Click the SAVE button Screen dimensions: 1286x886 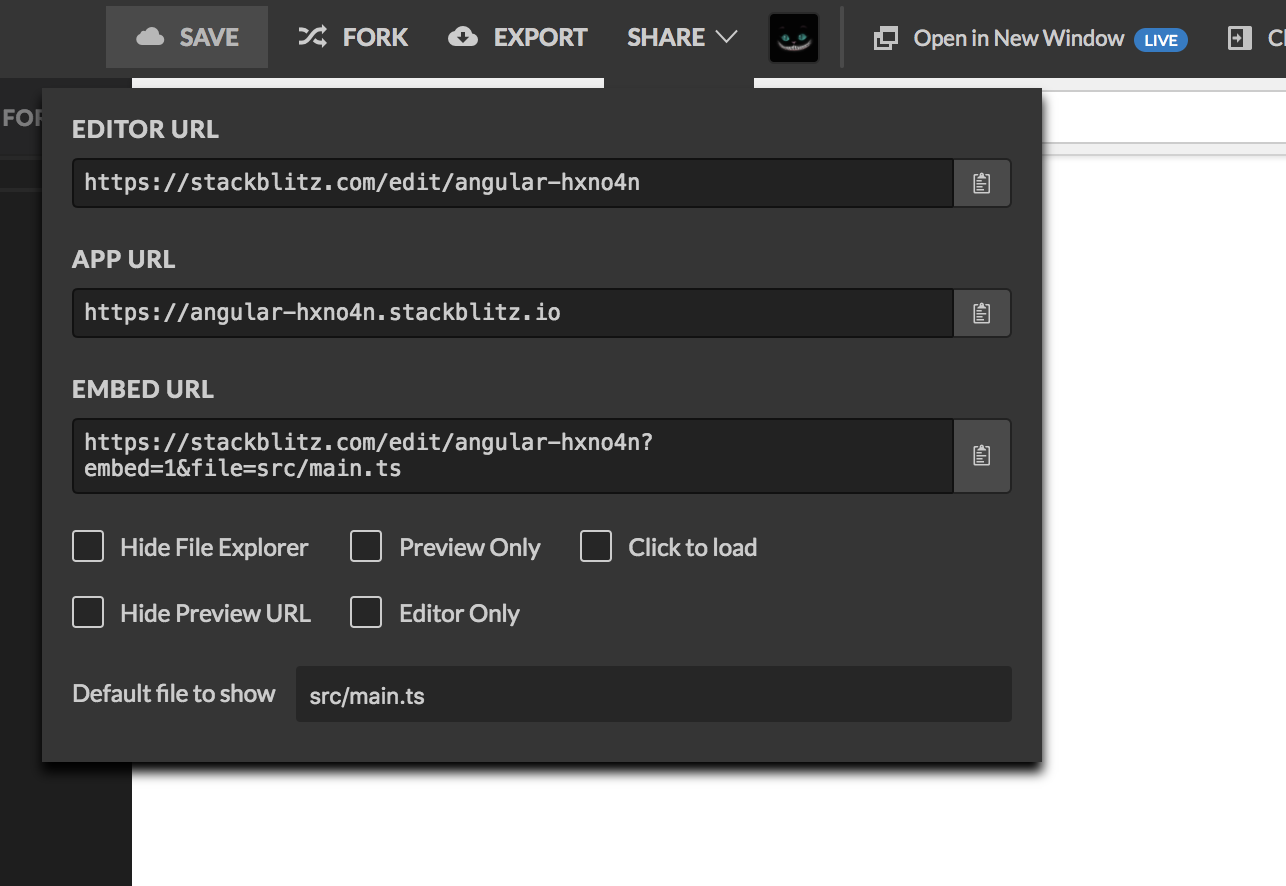(187, 38)
